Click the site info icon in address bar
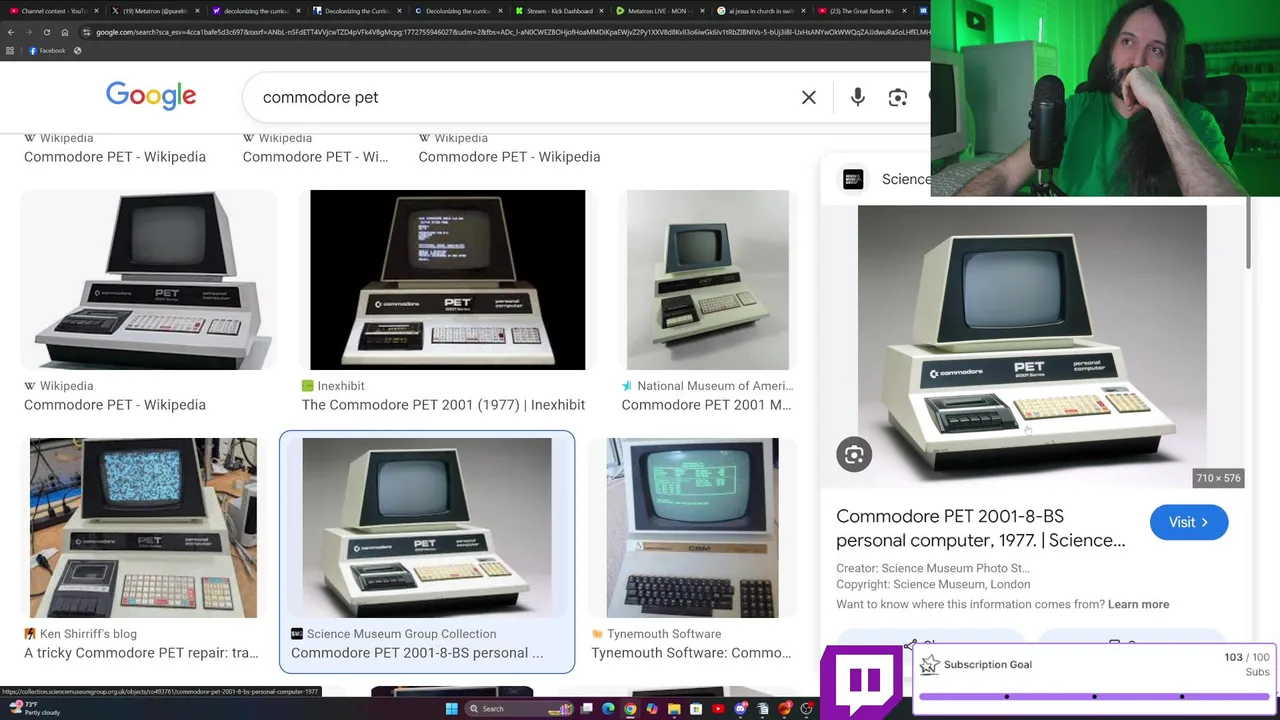Image resolution: width=1280 pixels, height=720 pixels. 87,32
